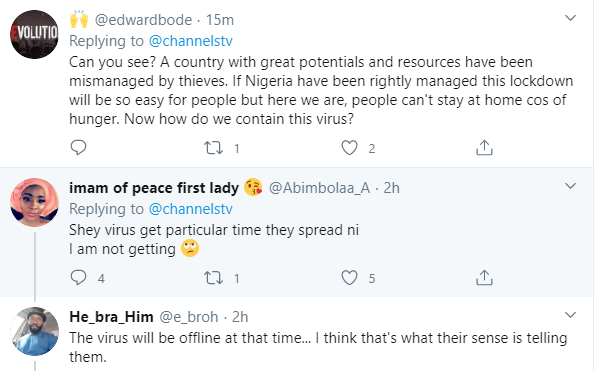Image resolution: width=594 pixels, height=371 pixels.
Task: Open the @edwardbode profile handle
Action: tap(143, 20)
